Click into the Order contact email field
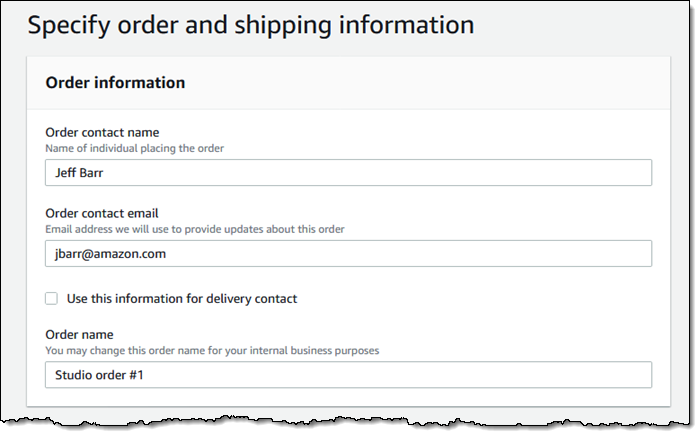This screenshot has height=436, width=700. 348,254
